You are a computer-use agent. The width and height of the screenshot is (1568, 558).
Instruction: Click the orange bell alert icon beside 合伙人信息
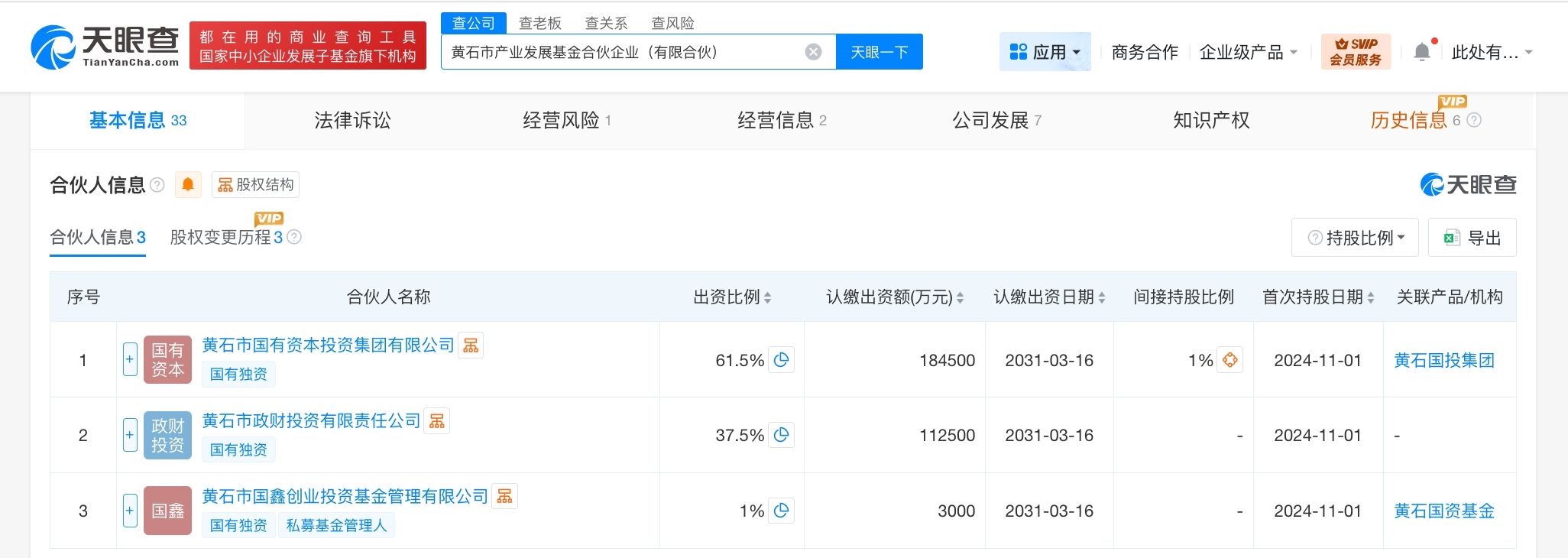(x=188, y=185)
